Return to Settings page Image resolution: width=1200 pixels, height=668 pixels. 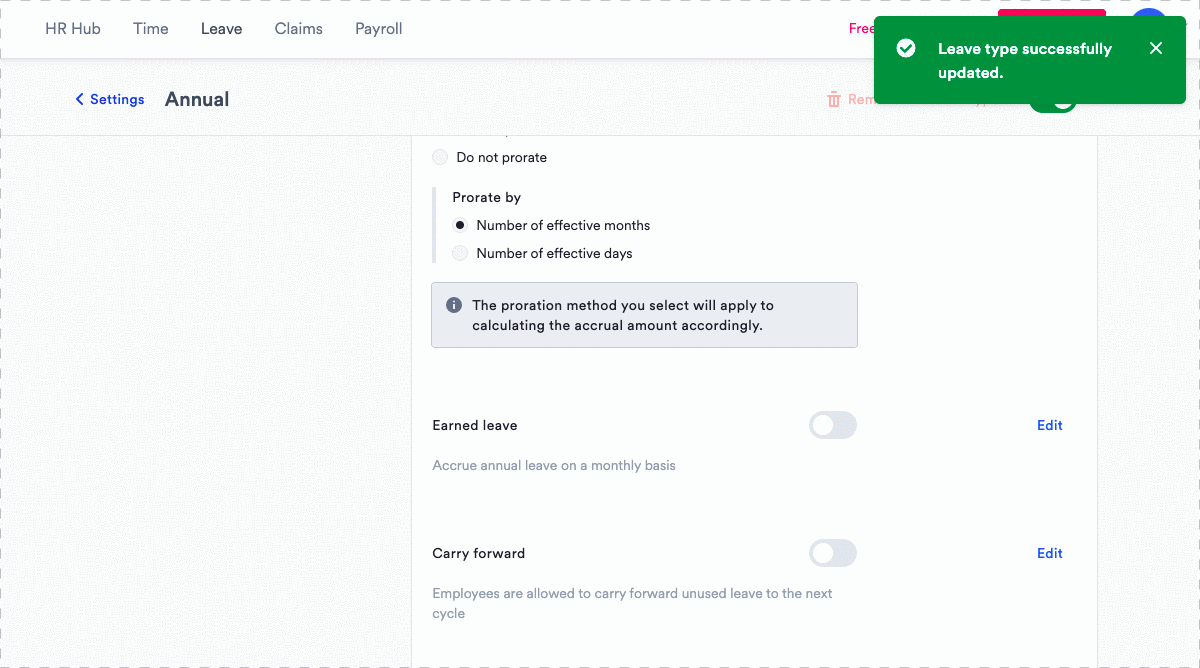coord(117,99)
